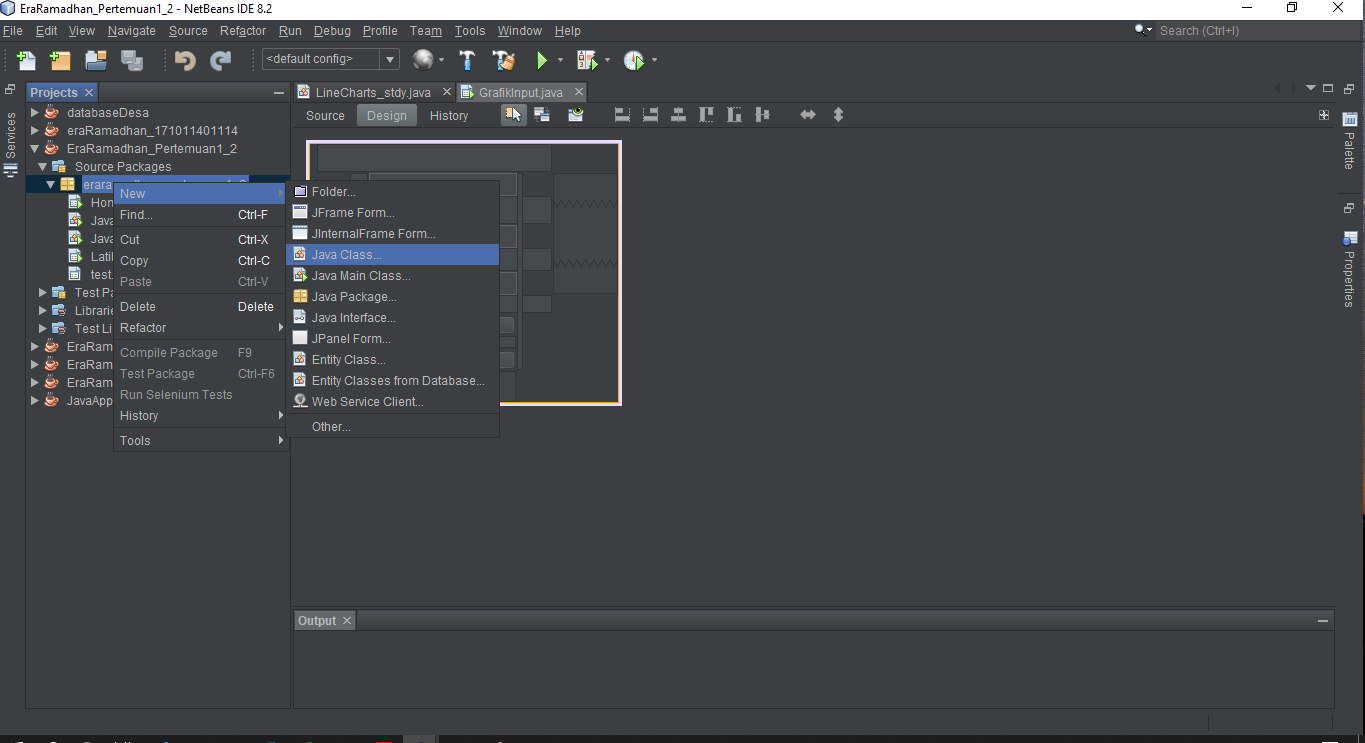
Task: Click the Search magnifier icon
Action: point(1142,30)
